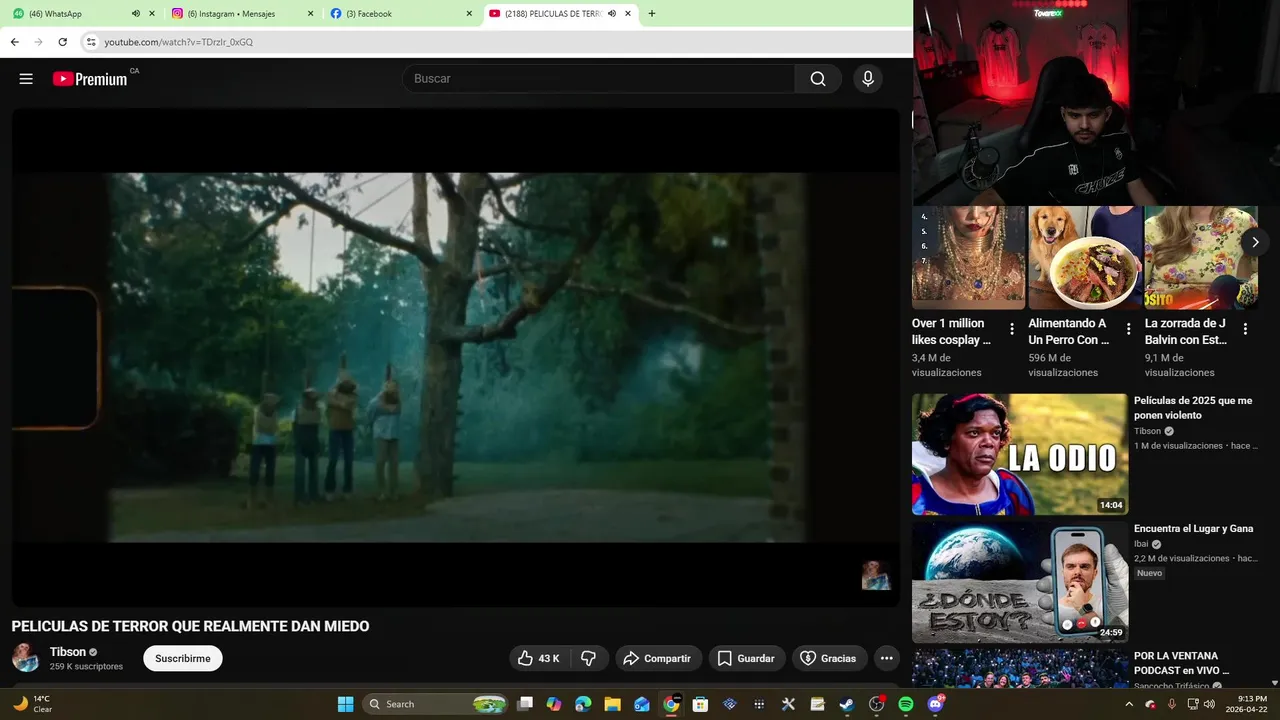
Task: Reload the YouTube page
Action: (62, 42)
